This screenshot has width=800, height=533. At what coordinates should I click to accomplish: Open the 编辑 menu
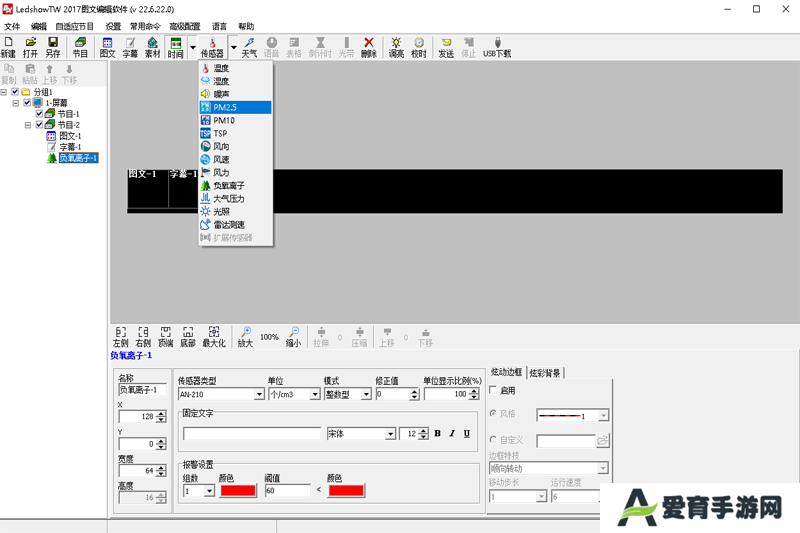[x=38, y=26]
